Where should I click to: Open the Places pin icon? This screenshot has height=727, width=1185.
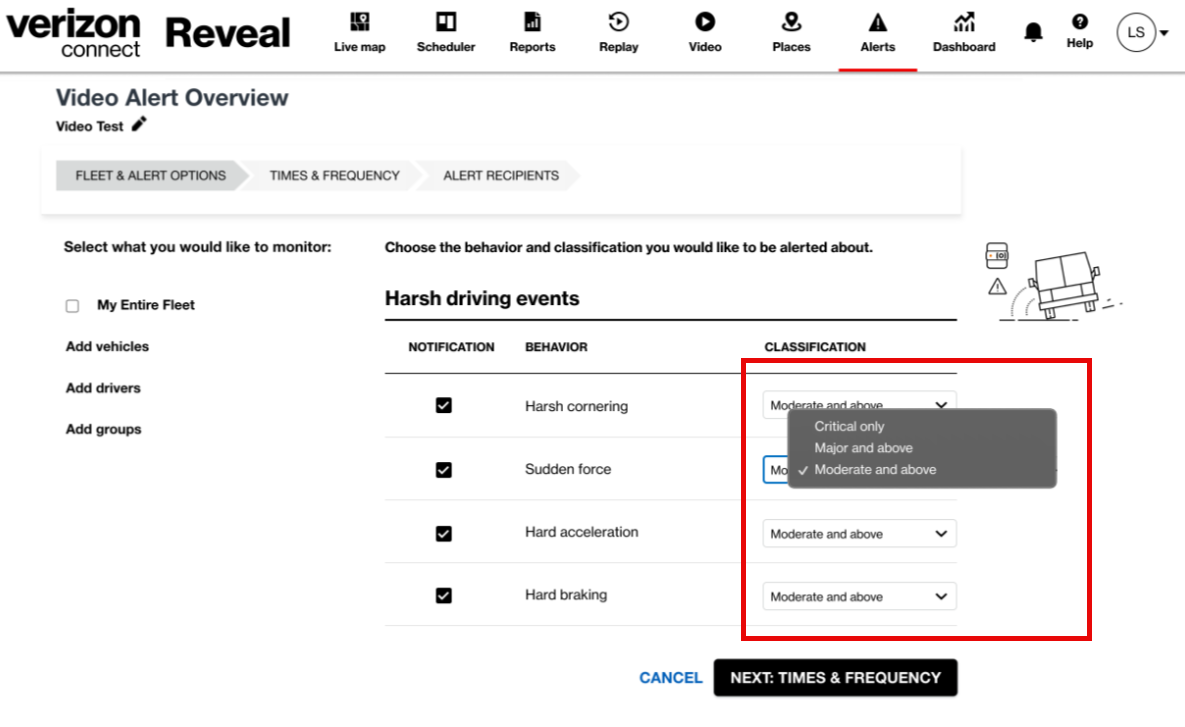pyautogui.click(x=791, y=22)
